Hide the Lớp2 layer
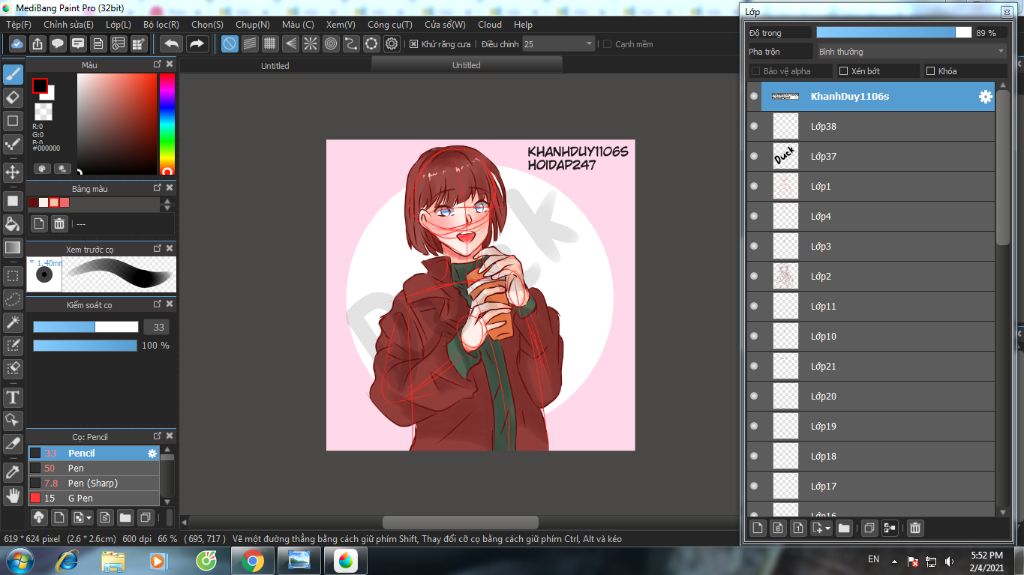 (x=754, y=276)
